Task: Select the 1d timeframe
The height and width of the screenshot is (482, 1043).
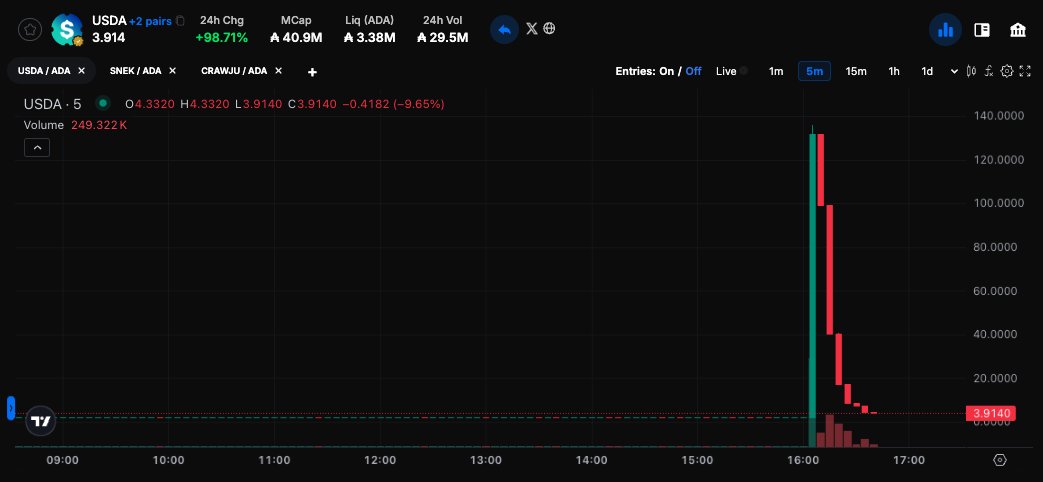Action: pyautogui.click(x=927, y=71)
